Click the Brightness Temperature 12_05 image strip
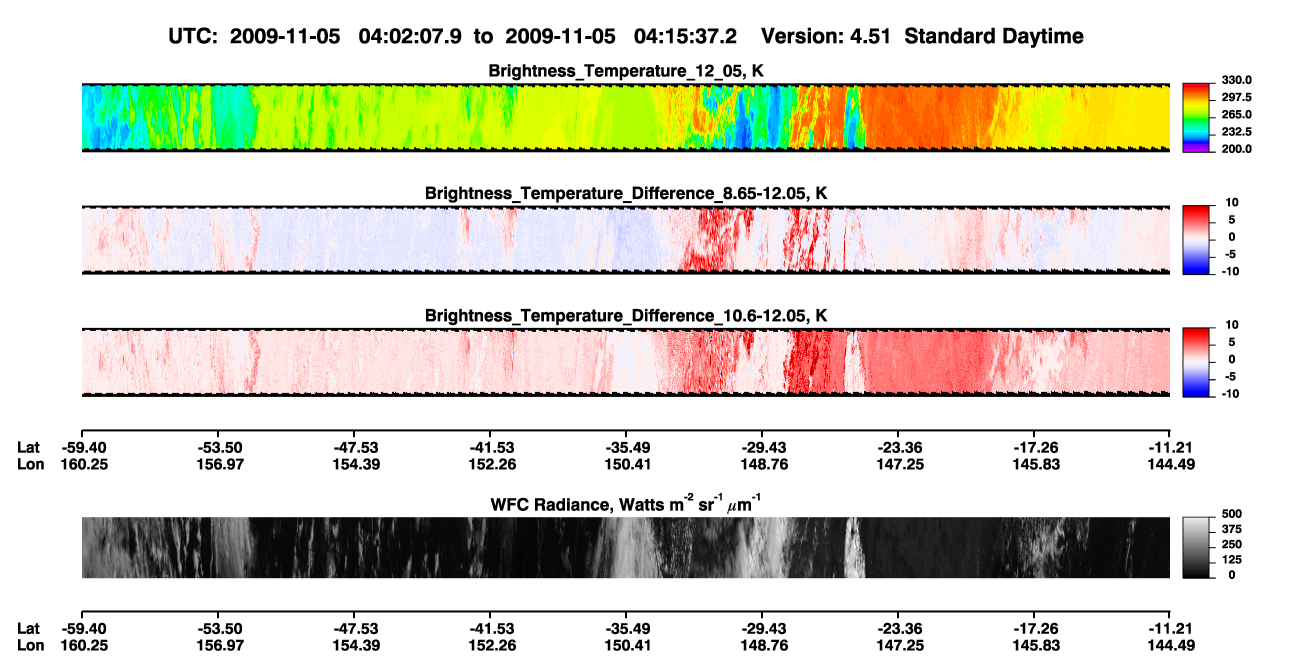This screenshot has height=667, width=1300. tap(626, 117)
